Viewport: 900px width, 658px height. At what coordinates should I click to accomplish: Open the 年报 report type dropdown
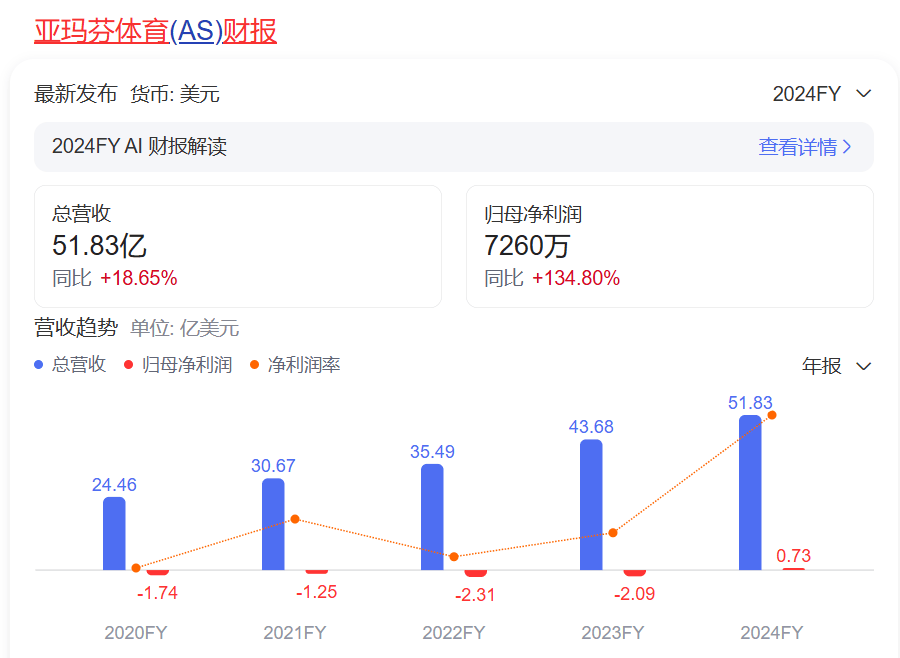[x=836, y=366]
